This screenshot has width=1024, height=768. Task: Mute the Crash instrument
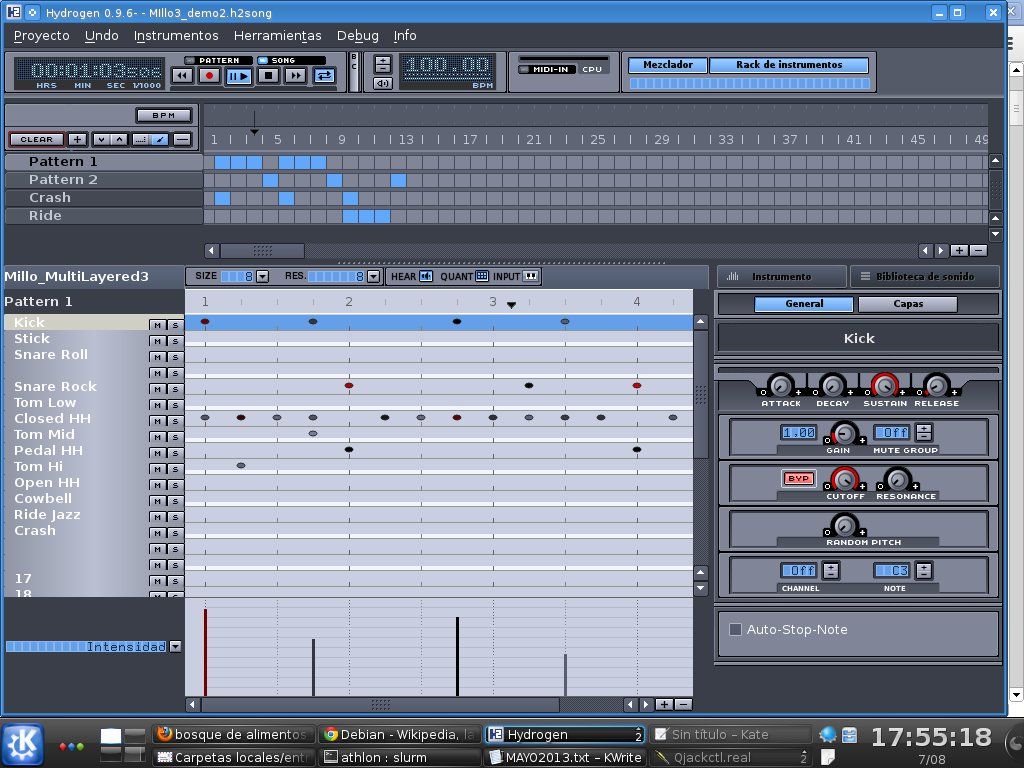point(157,533)
